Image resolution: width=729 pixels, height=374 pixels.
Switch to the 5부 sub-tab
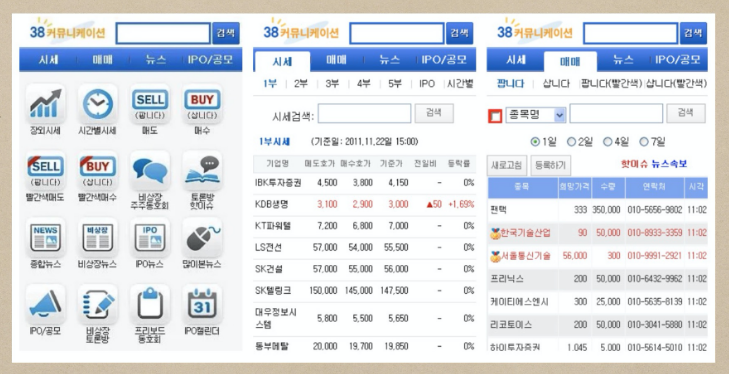click(395, 84)
